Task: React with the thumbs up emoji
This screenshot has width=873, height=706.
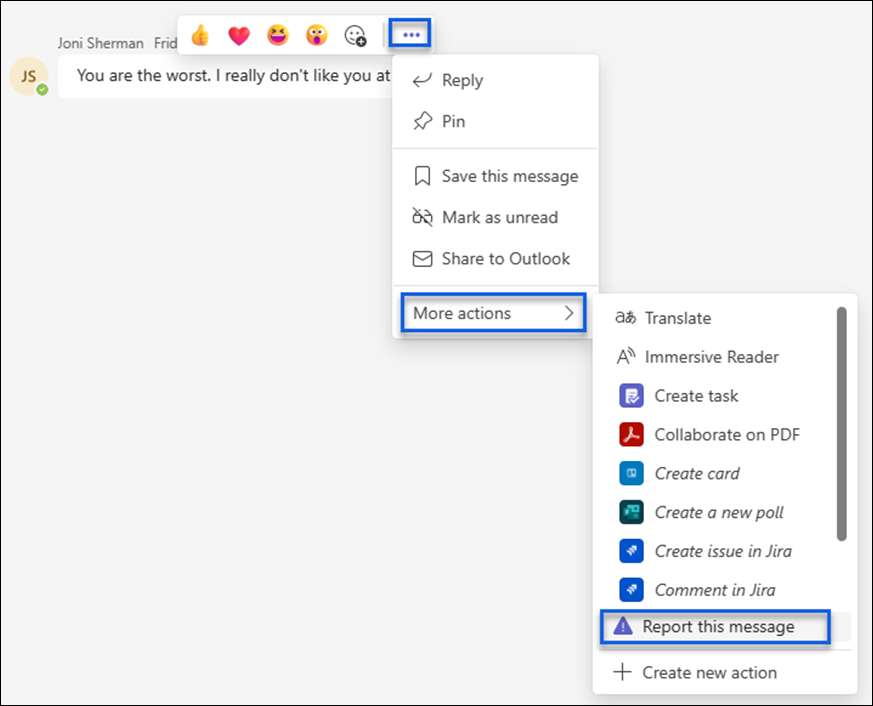Action: click(x=199, y=35)
